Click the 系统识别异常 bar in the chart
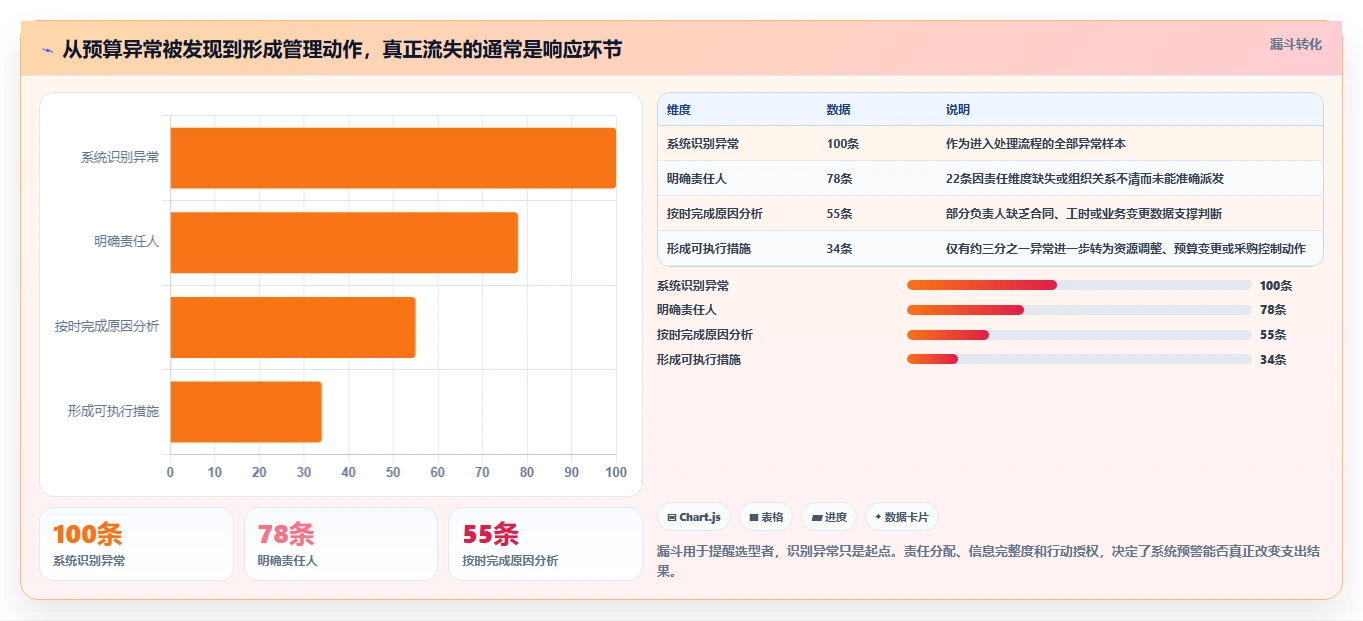The width and height of the screenshot is (1363, 621). pyautogui.click(x=393, y=158)
